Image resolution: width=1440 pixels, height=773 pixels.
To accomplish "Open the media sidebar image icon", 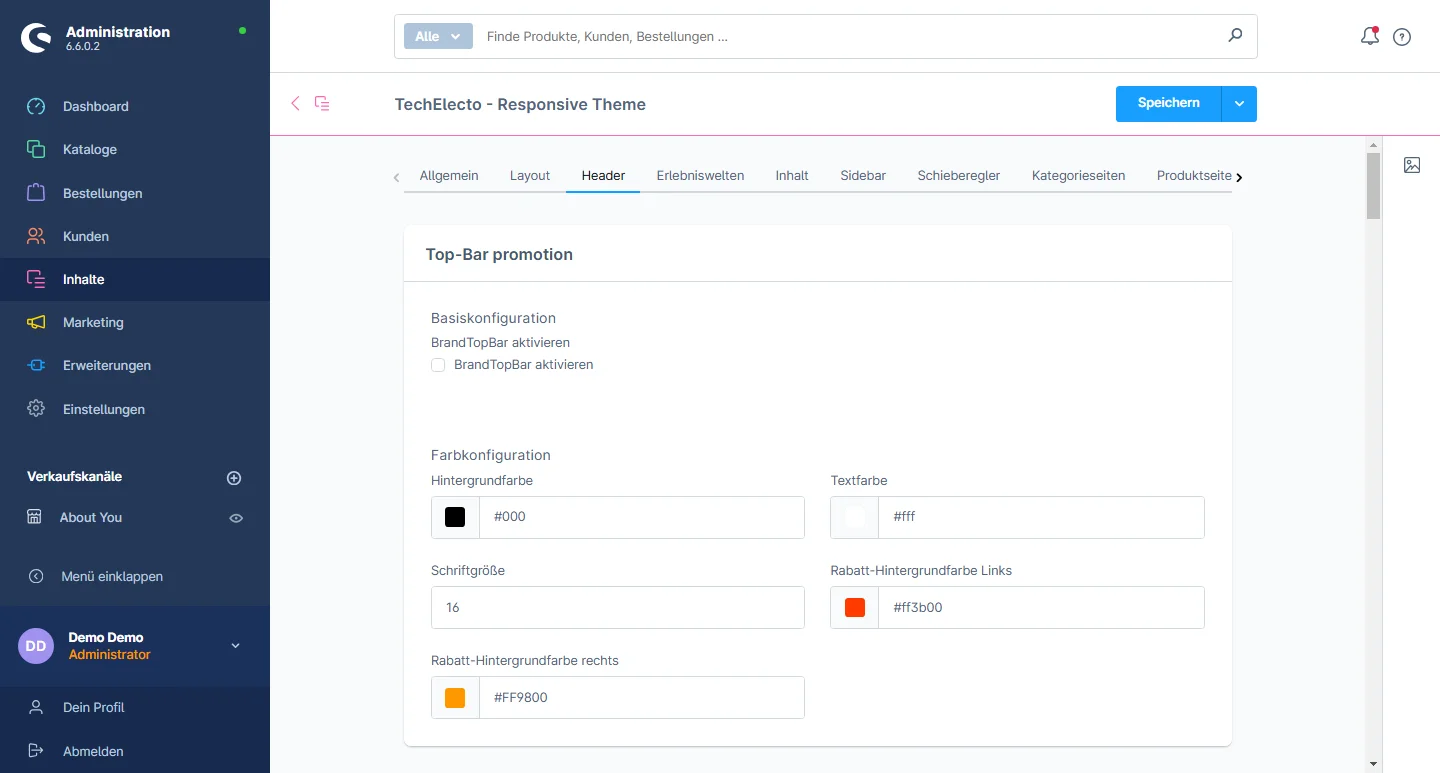I will tap(1411, 165).
